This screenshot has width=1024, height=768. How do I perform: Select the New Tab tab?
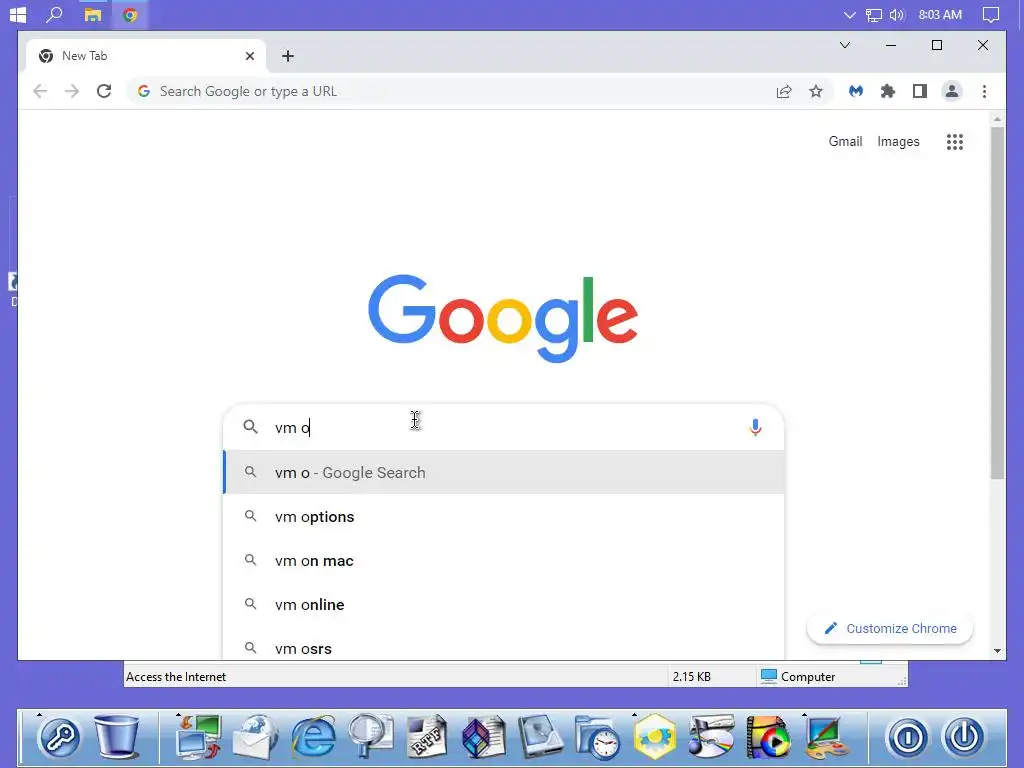(x=145, y=56)
